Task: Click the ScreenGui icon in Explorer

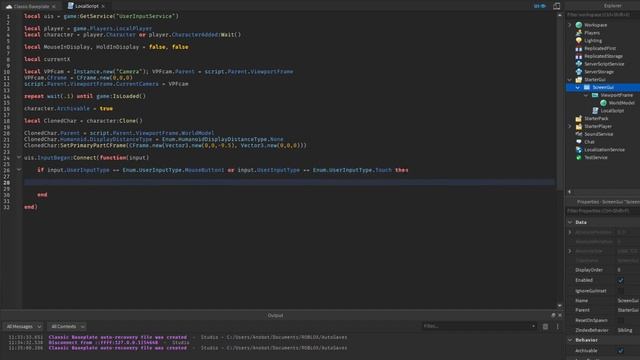Action: click(x=587, y=87)
